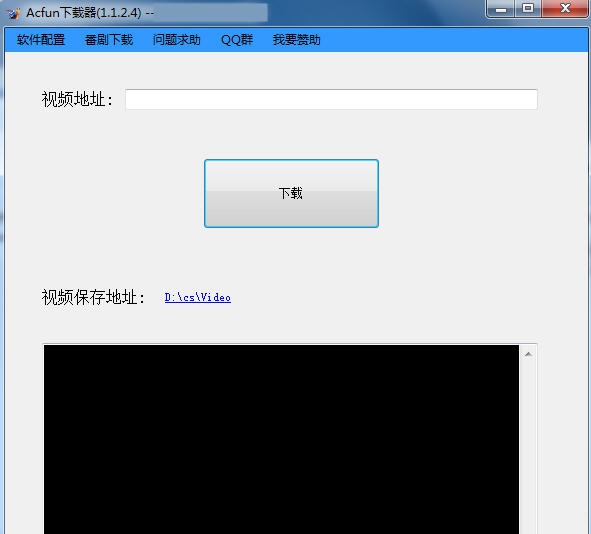
Task: Maximize the Acfun下载器 window
Action: (528, 9)
